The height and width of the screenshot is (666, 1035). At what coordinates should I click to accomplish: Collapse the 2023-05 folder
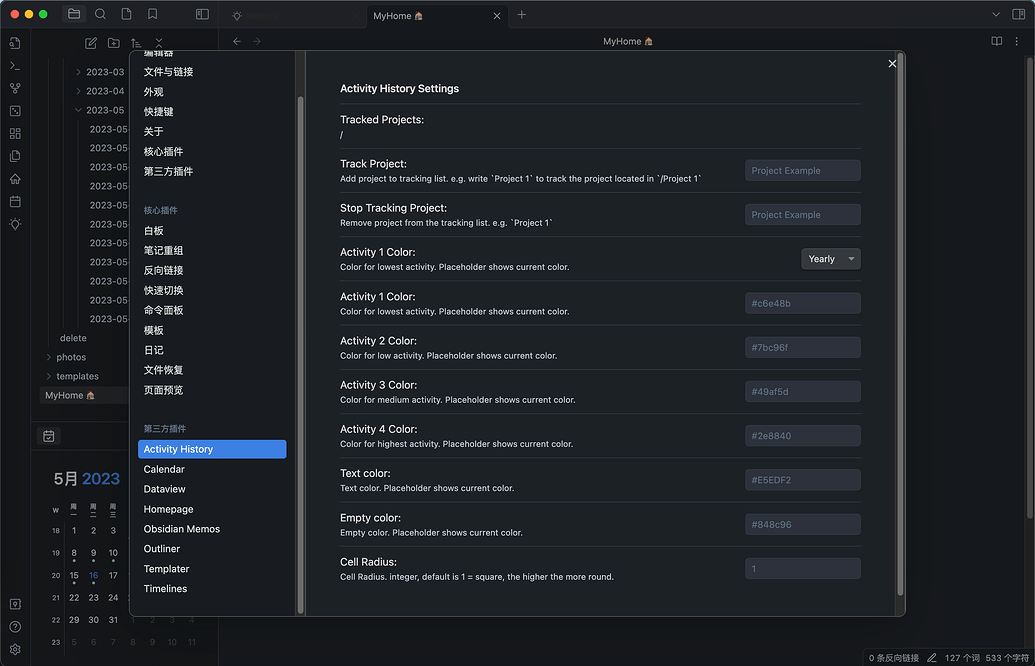(79, 110)
